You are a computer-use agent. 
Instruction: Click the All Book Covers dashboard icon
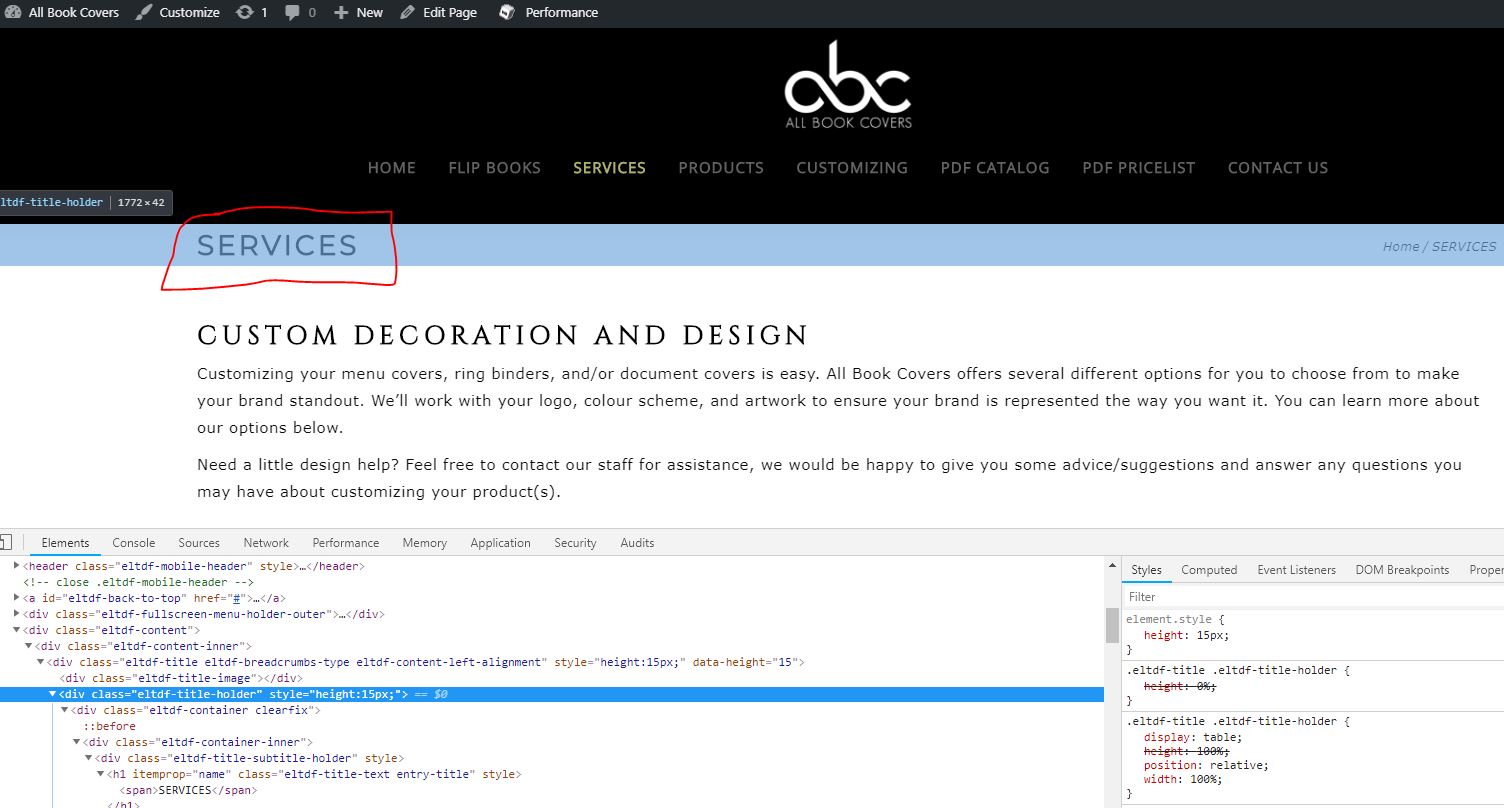click(13, 13)
